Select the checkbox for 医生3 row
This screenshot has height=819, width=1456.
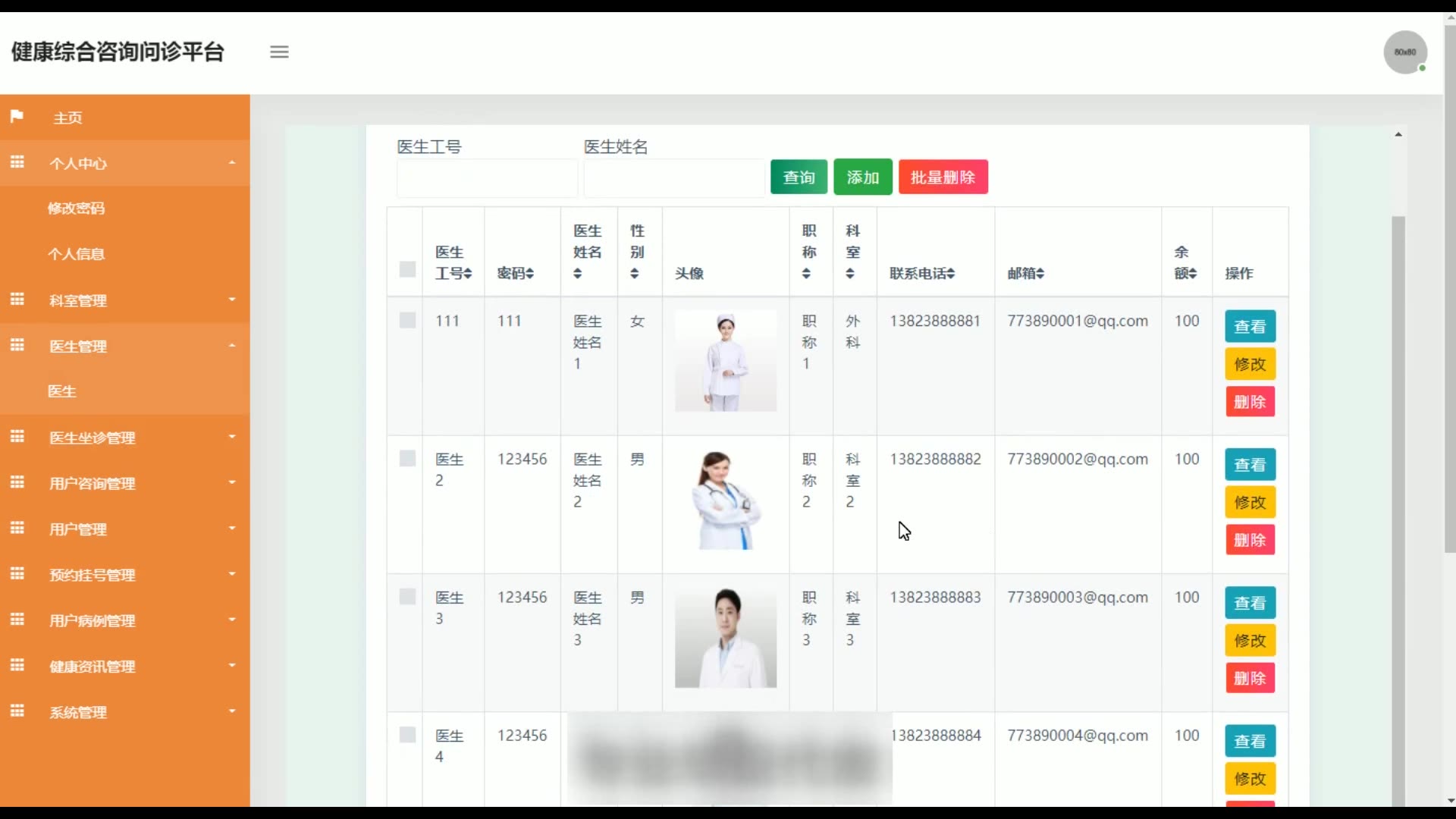click(x=407, y=597)
